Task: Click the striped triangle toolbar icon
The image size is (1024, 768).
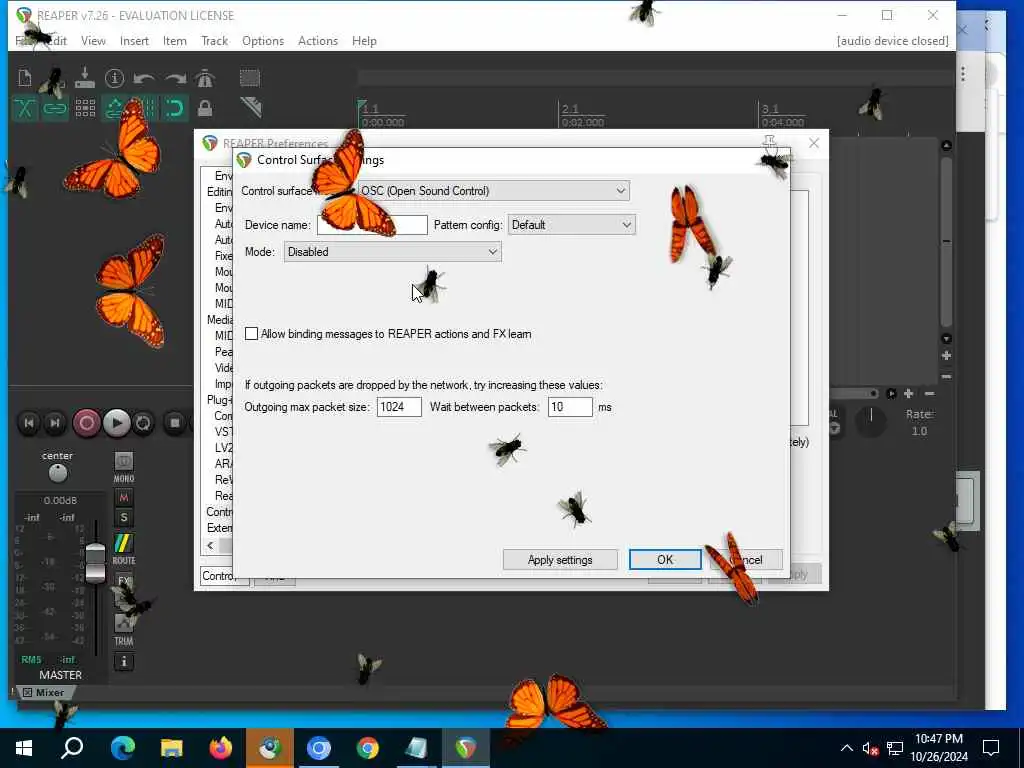Action: [x=250, y=107]
